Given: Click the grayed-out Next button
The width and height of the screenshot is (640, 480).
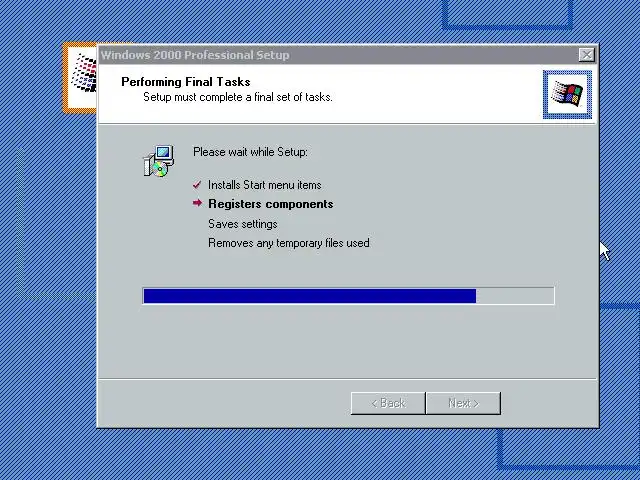Looking at the screenshot, I should point(463,403).
